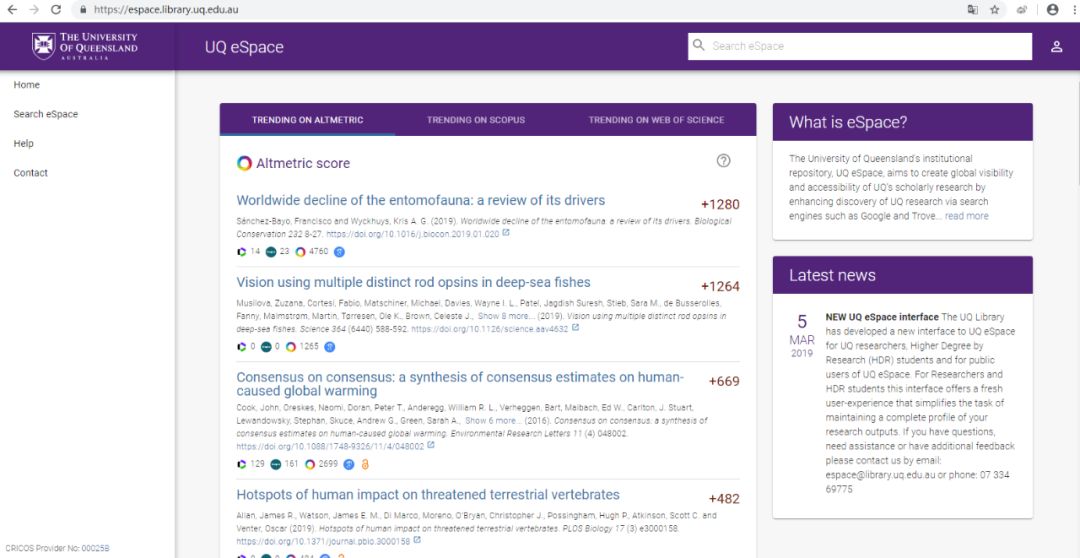Click the browser reload button
Screen dimensions: 1080x558
(x=58, y=10)
